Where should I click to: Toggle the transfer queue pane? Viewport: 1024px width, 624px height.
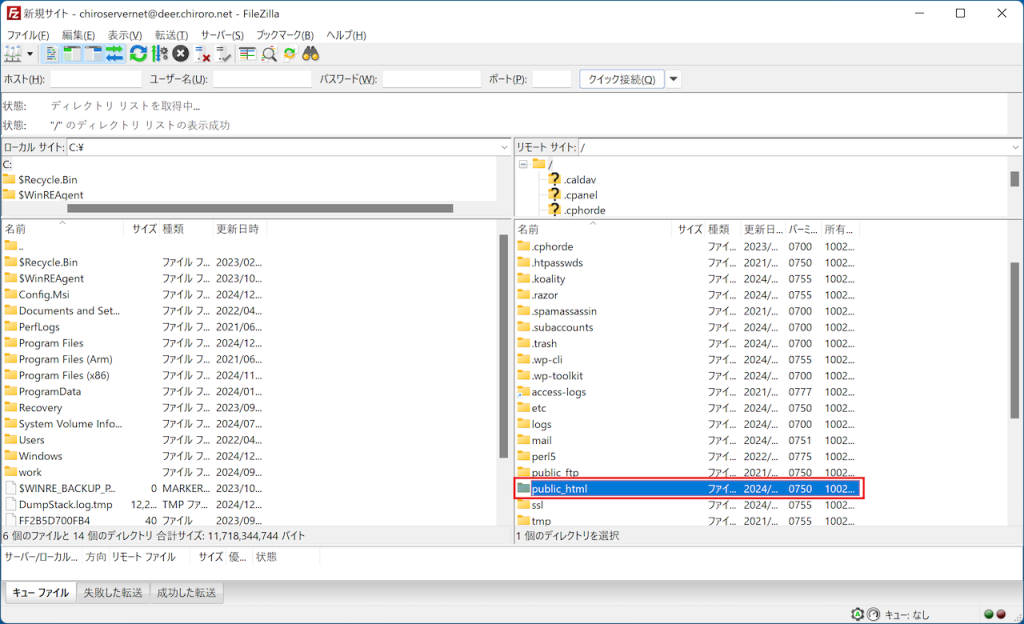[113, 54]
